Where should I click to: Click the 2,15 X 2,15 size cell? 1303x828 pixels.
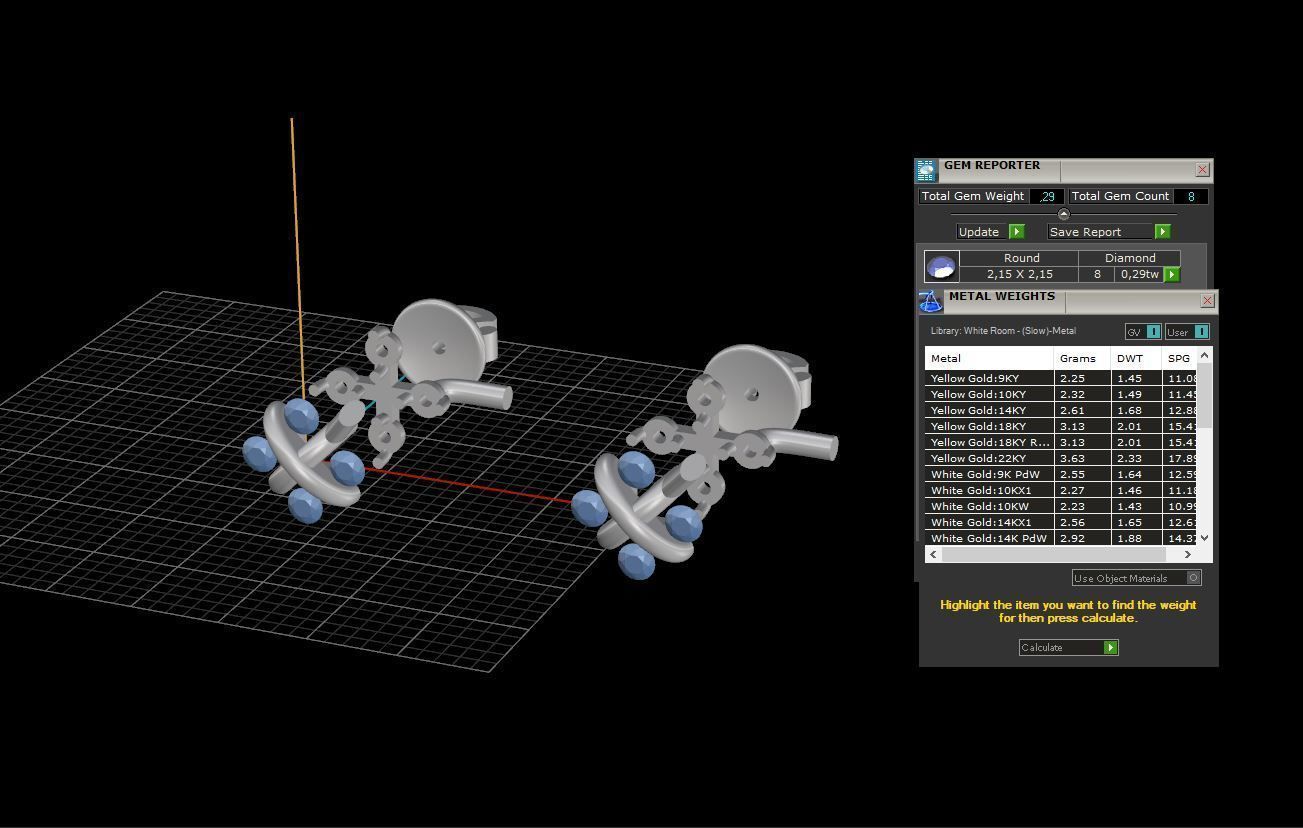pyautogui.click(x=1021, y=274)
